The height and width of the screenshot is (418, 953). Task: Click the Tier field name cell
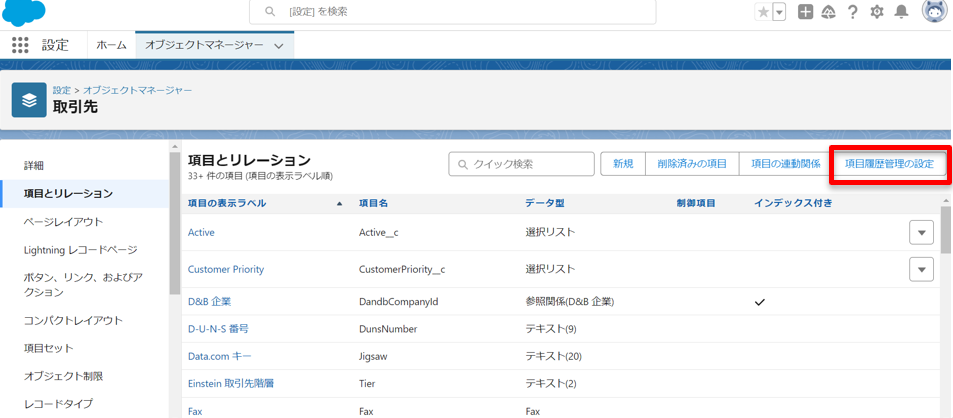[367, 383]
